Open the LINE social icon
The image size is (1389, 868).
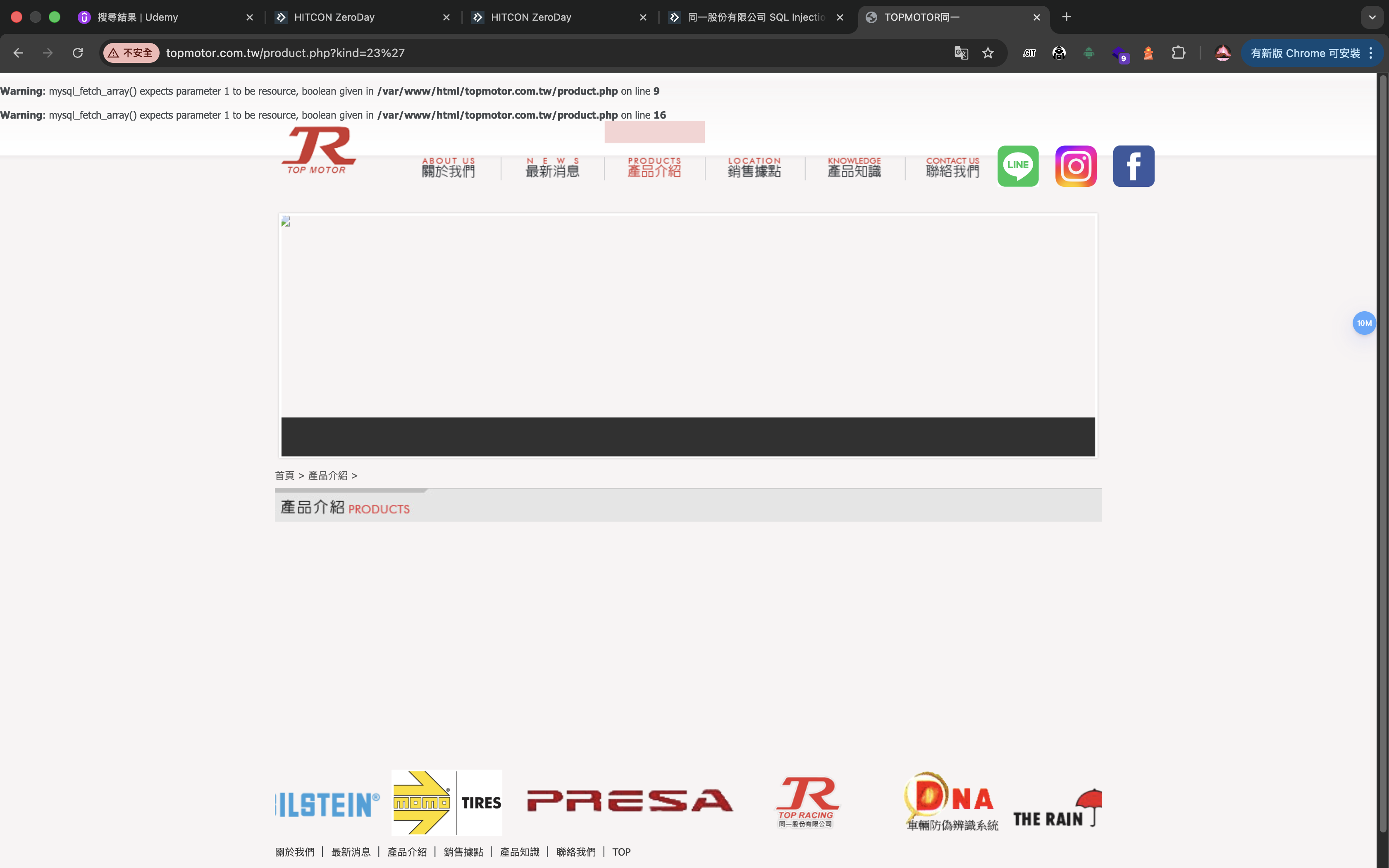pyautogui.click(x=1018, y=166)
